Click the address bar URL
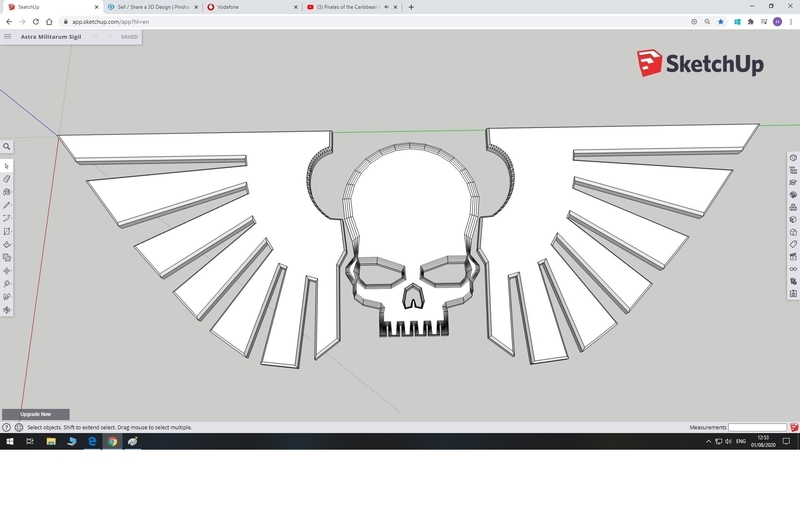Viewport: 800px width, 508px height. pos(110,22)
